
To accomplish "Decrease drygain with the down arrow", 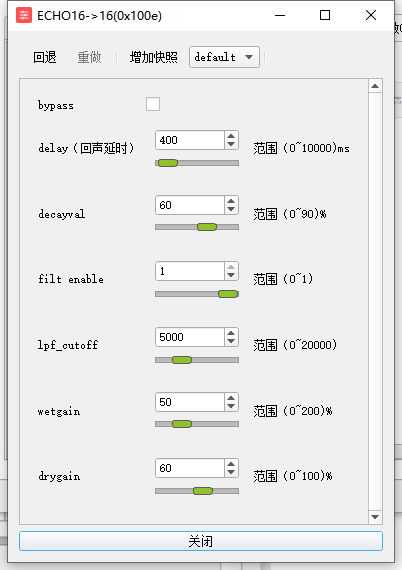I will [x=231, y=472].
